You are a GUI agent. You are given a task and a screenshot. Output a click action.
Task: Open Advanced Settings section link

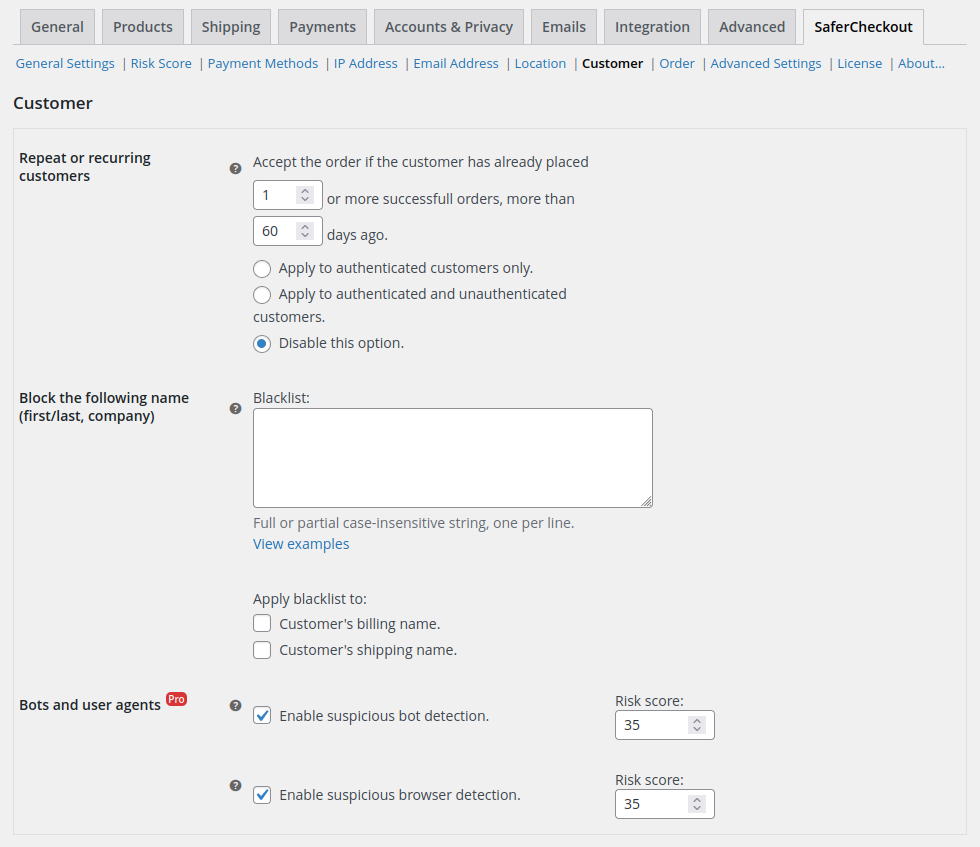click(x=766, y=64)
